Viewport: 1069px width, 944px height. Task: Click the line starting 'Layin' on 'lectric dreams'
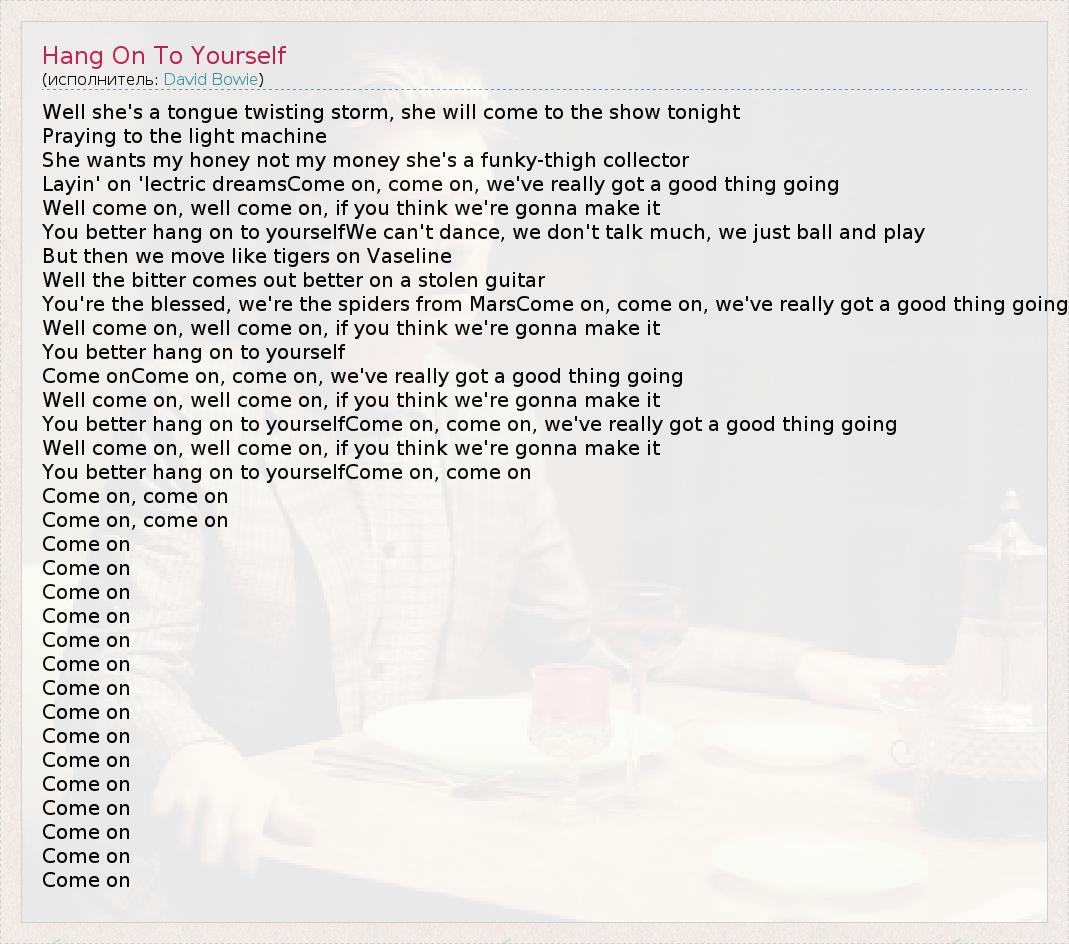pyautogui.click(x=440, y=184)
